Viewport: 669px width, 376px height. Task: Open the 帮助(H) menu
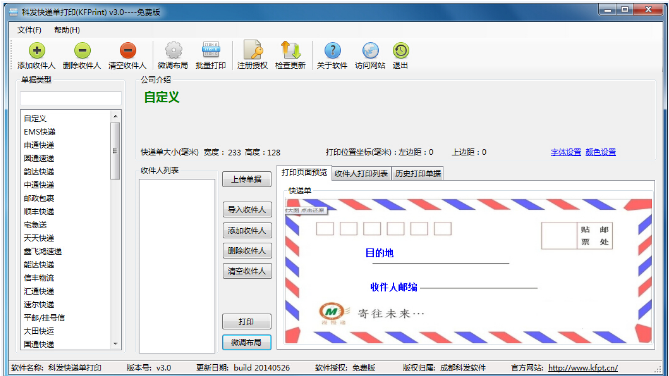[x=67, y=30]
